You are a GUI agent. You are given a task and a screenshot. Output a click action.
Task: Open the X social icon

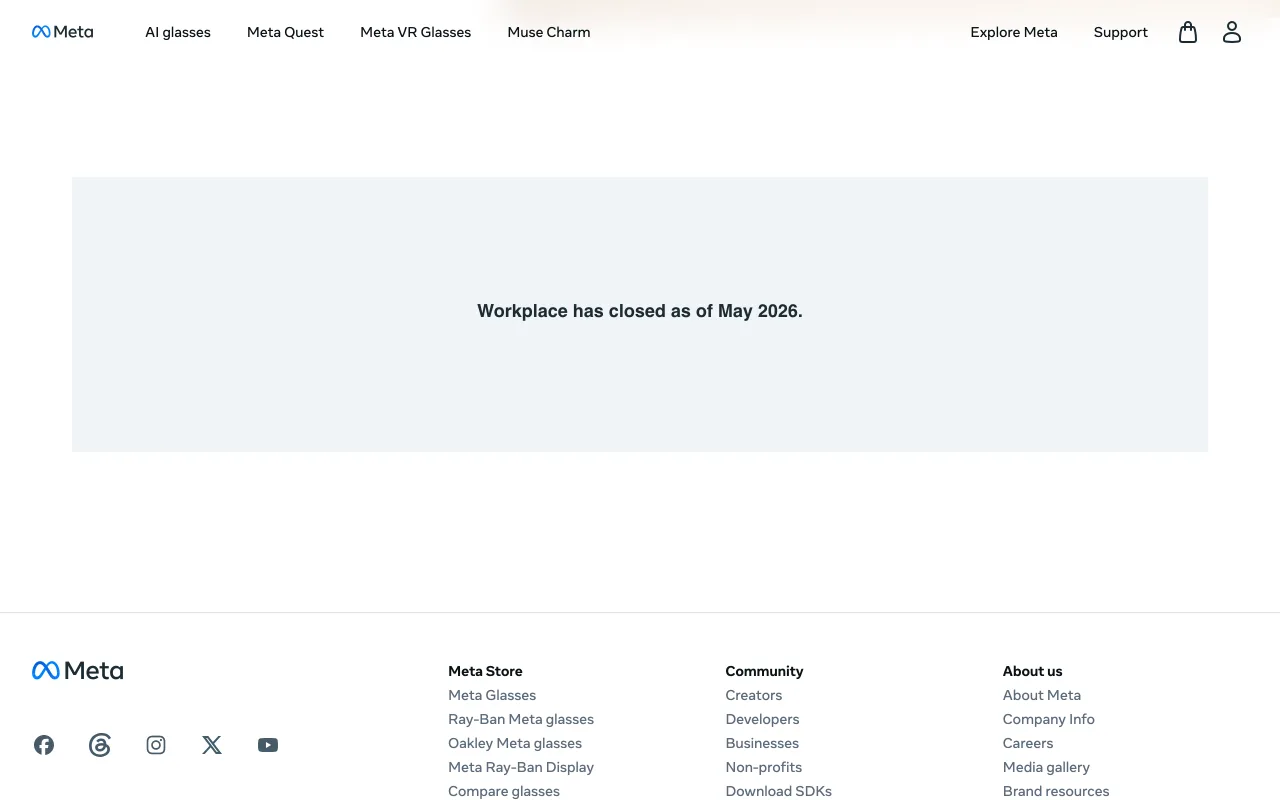click(212, 745)
